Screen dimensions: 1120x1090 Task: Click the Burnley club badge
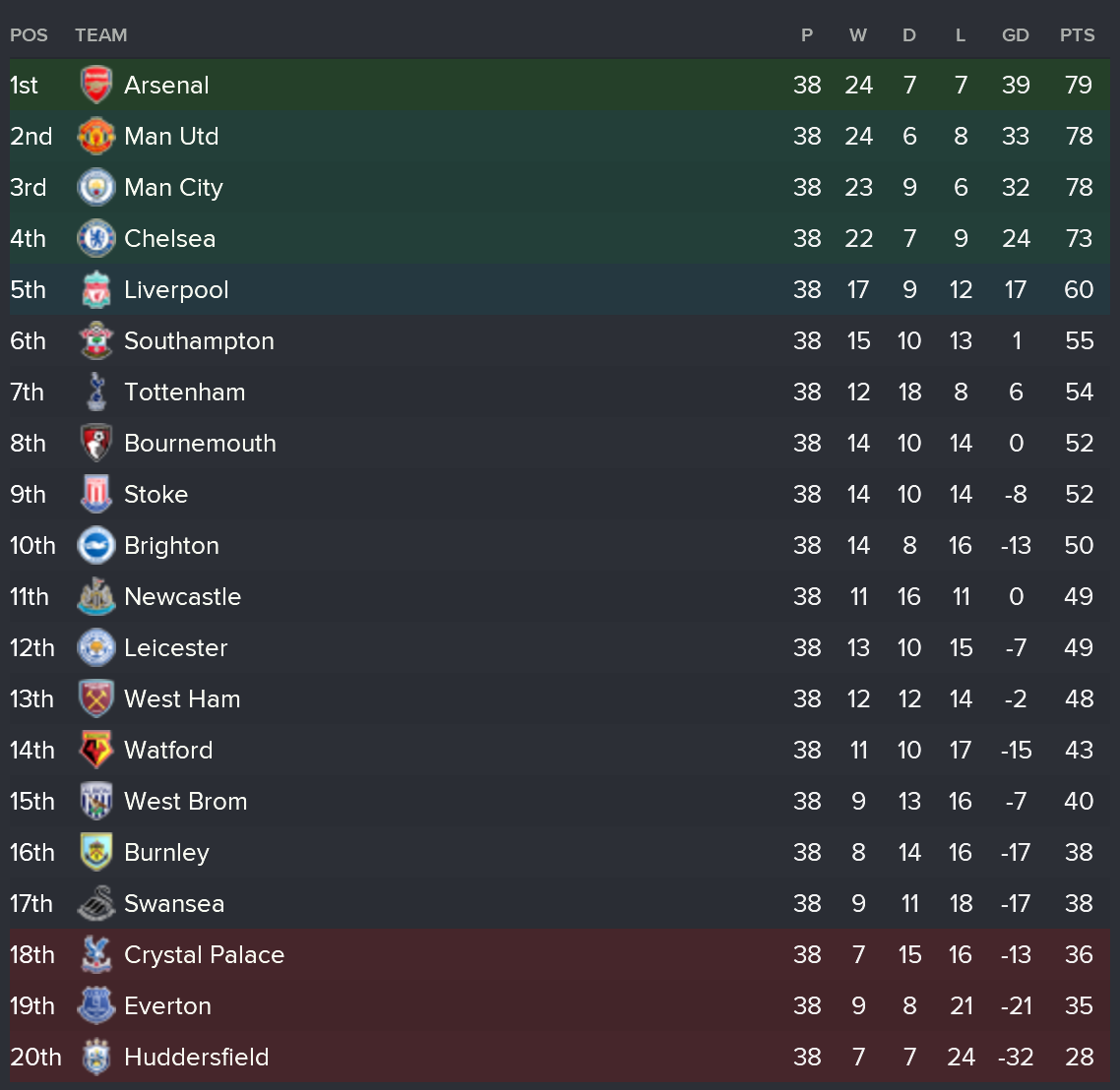[x=96, y=853]
